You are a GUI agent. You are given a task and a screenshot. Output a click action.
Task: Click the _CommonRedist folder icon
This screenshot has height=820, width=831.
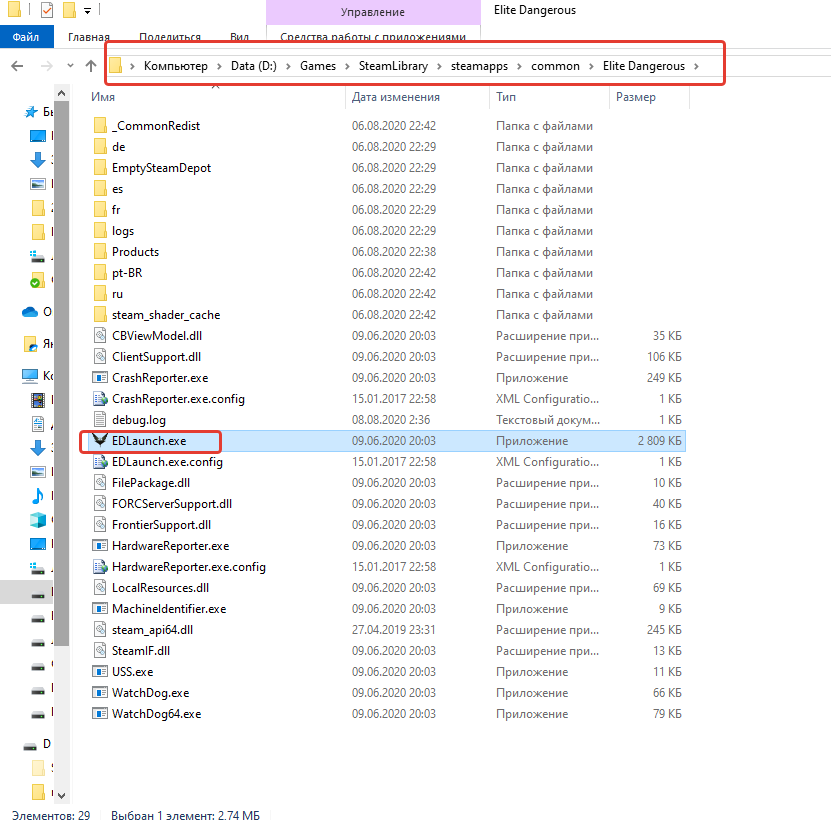click(x=100, y=125)
